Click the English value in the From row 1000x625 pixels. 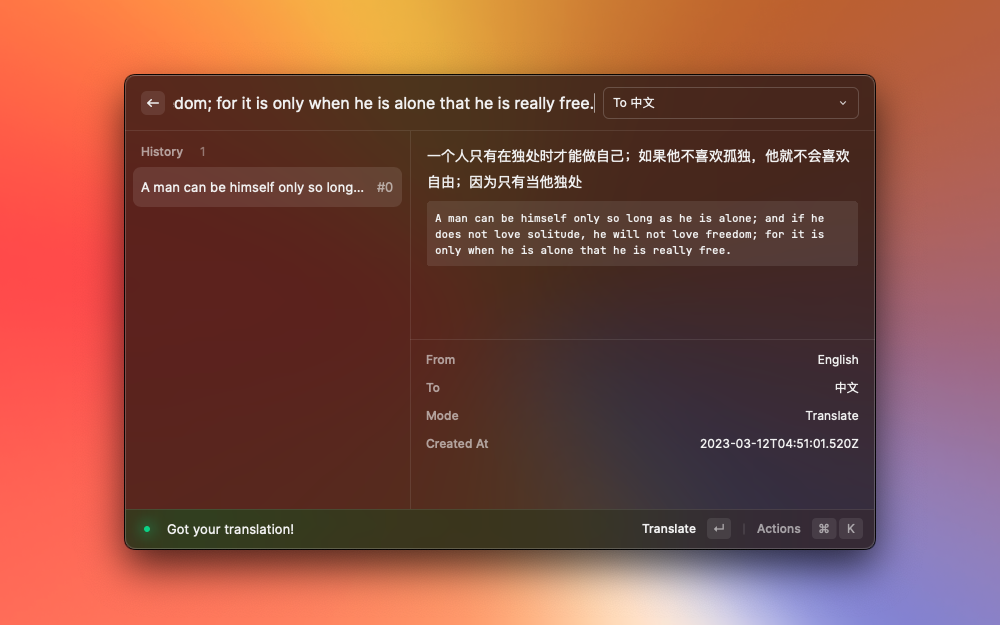pos(838,359)
